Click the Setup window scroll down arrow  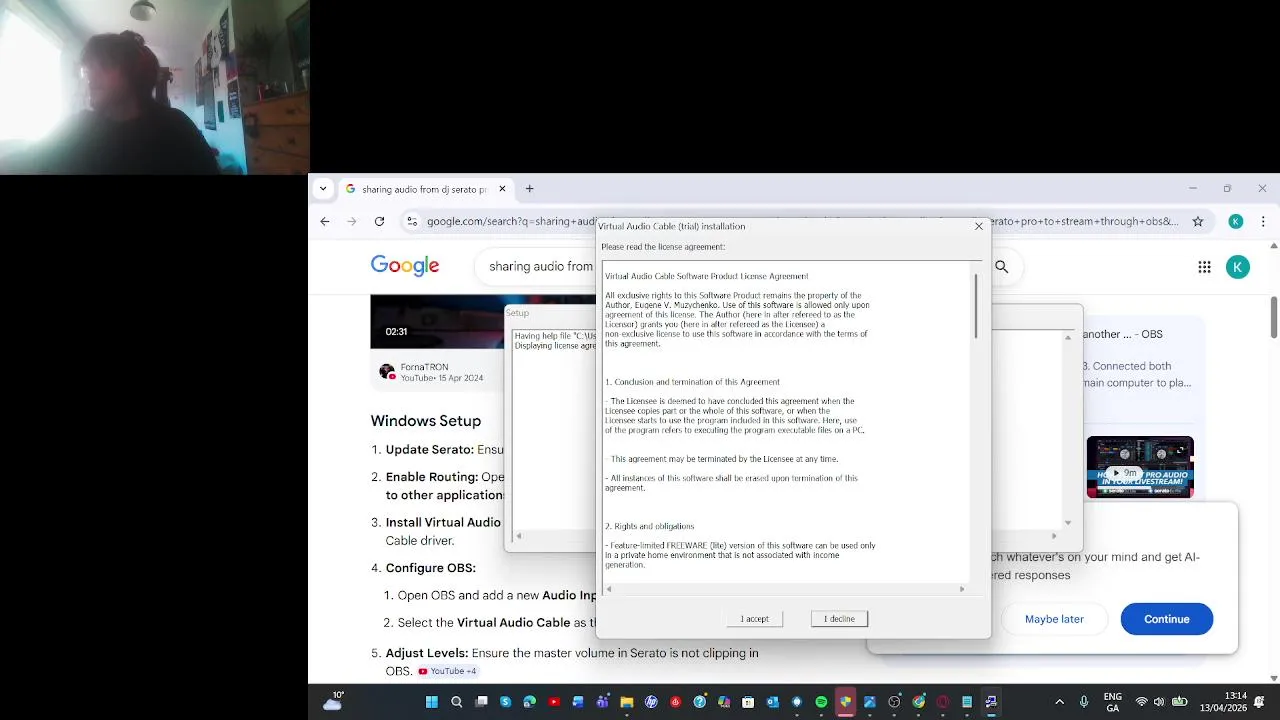coord(1068,523)
